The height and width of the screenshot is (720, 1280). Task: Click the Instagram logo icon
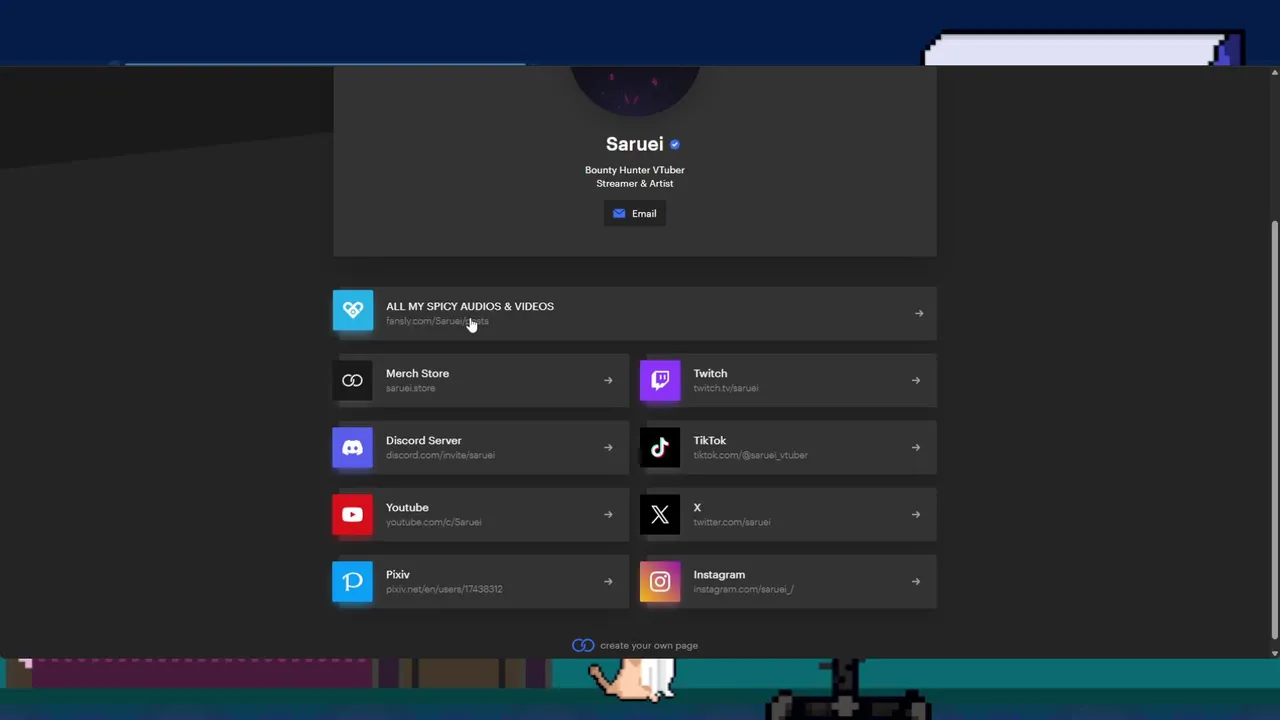[x=660, y=581]
